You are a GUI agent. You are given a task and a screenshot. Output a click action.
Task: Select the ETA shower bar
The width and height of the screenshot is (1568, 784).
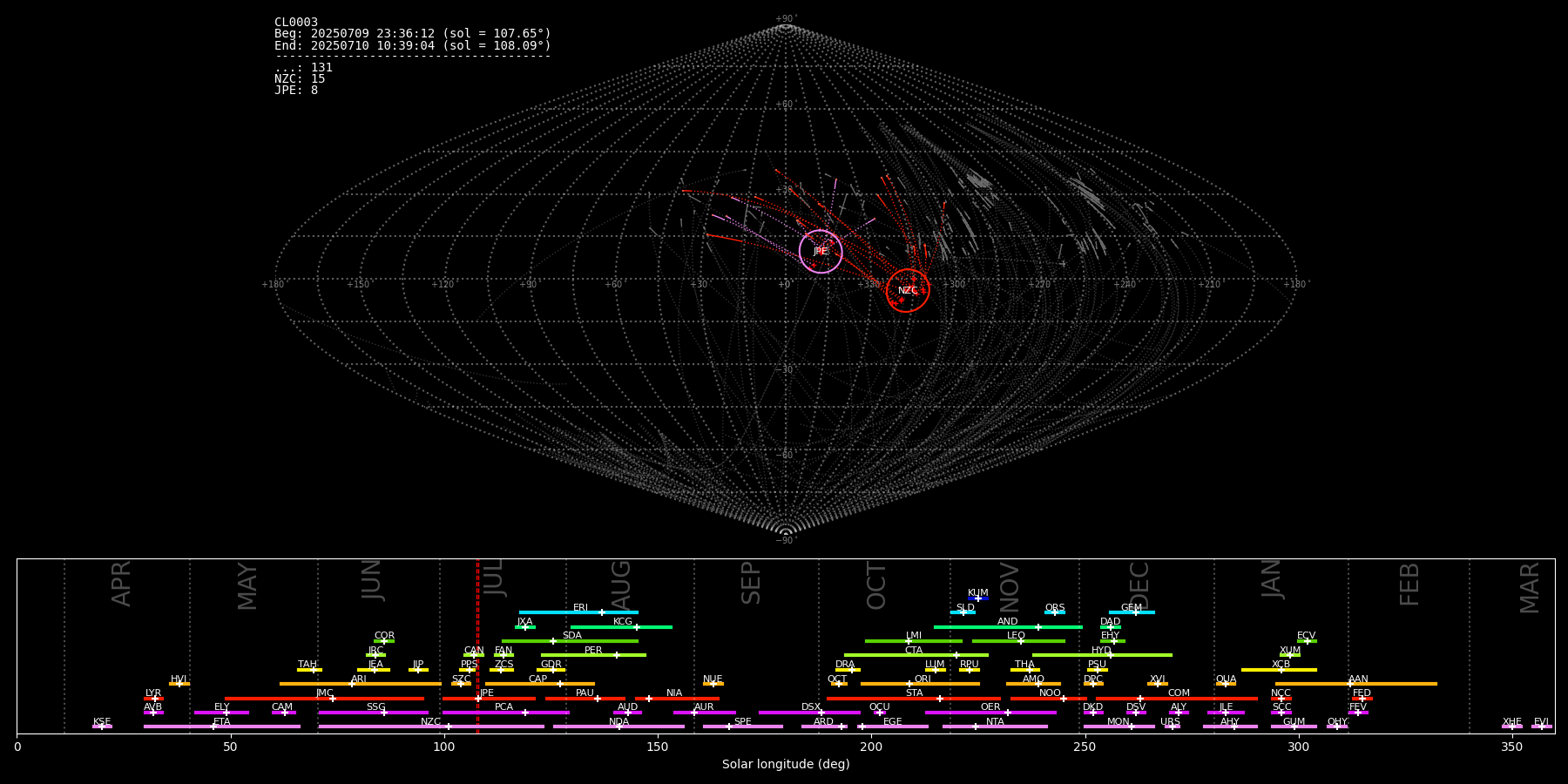(222, 727)
